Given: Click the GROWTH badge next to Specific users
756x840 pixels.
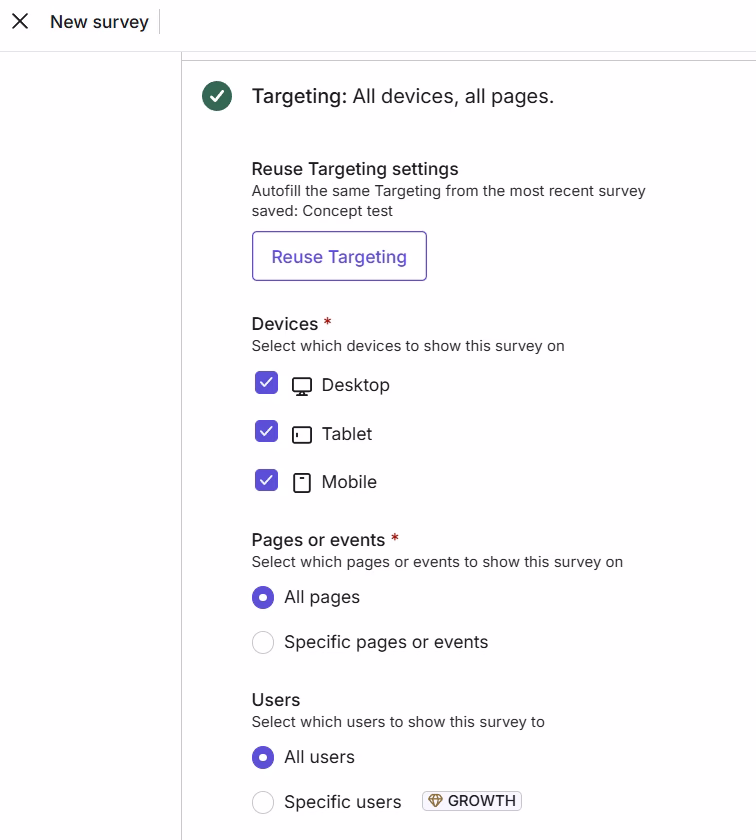Looking at the screenshot, I should (x=471, y=800).
